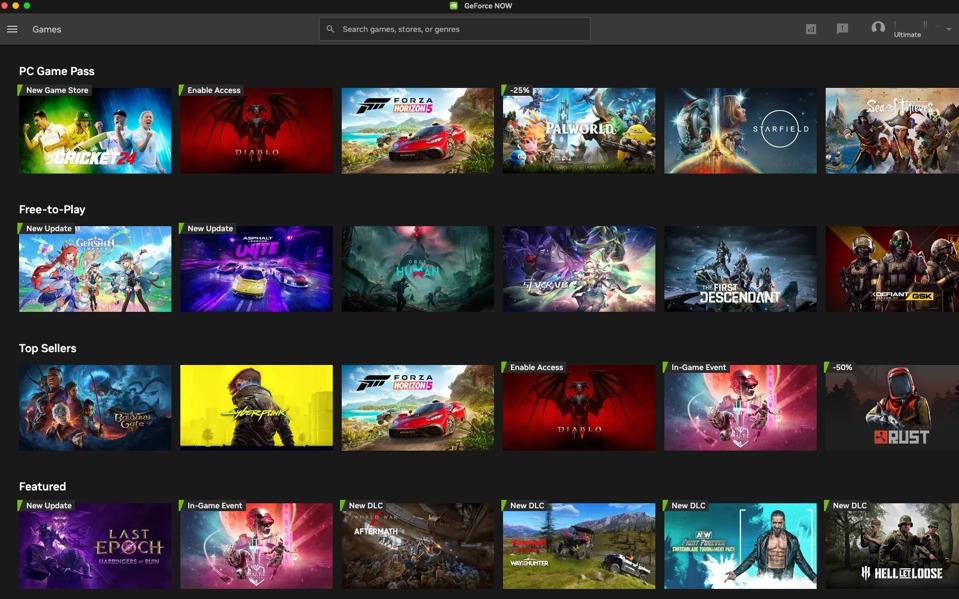
Task: Open the Free-to-Play section heading
Action: (52, 209)
